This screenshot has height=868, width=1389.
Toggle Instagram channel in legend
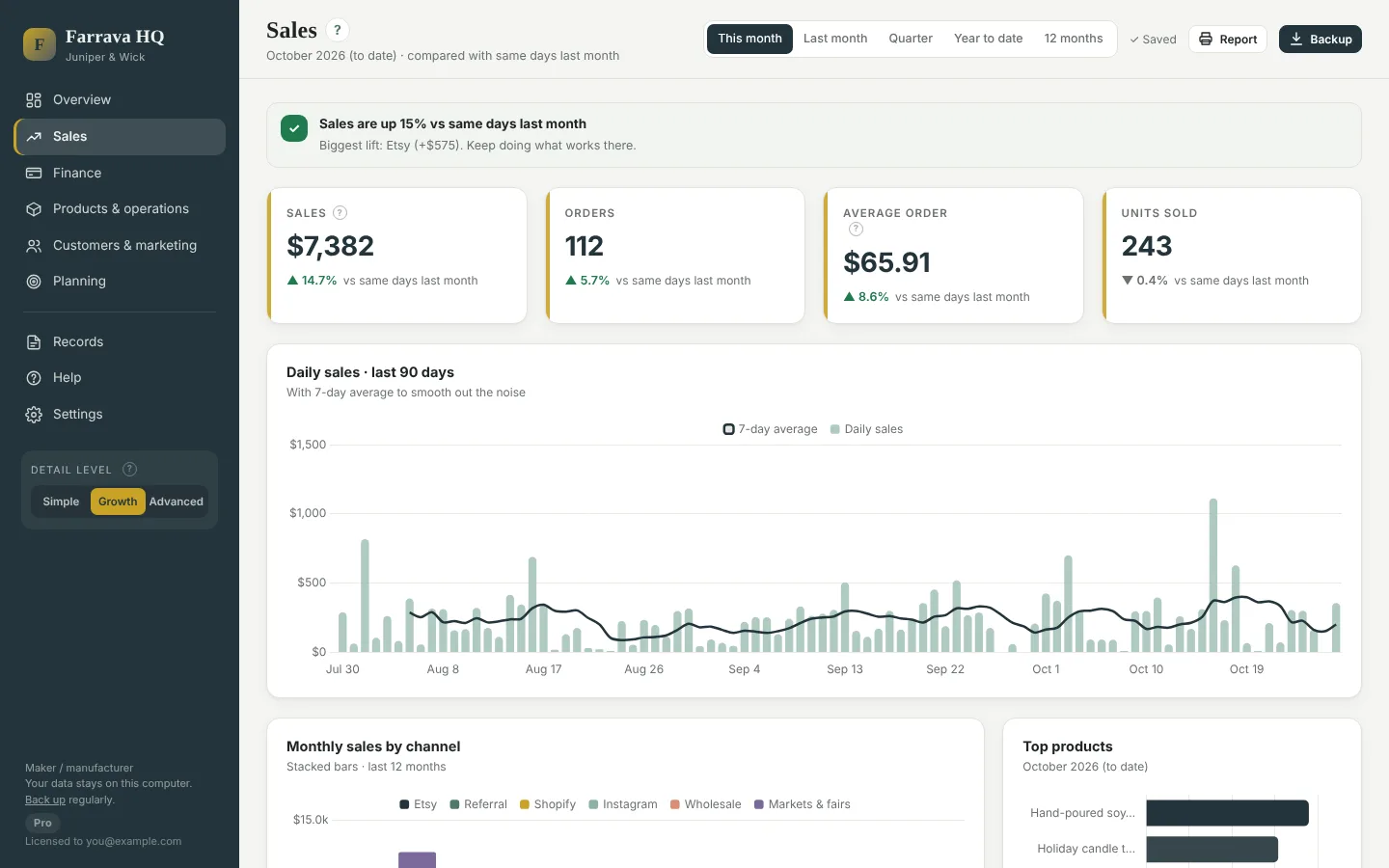[x=623, y=804]
